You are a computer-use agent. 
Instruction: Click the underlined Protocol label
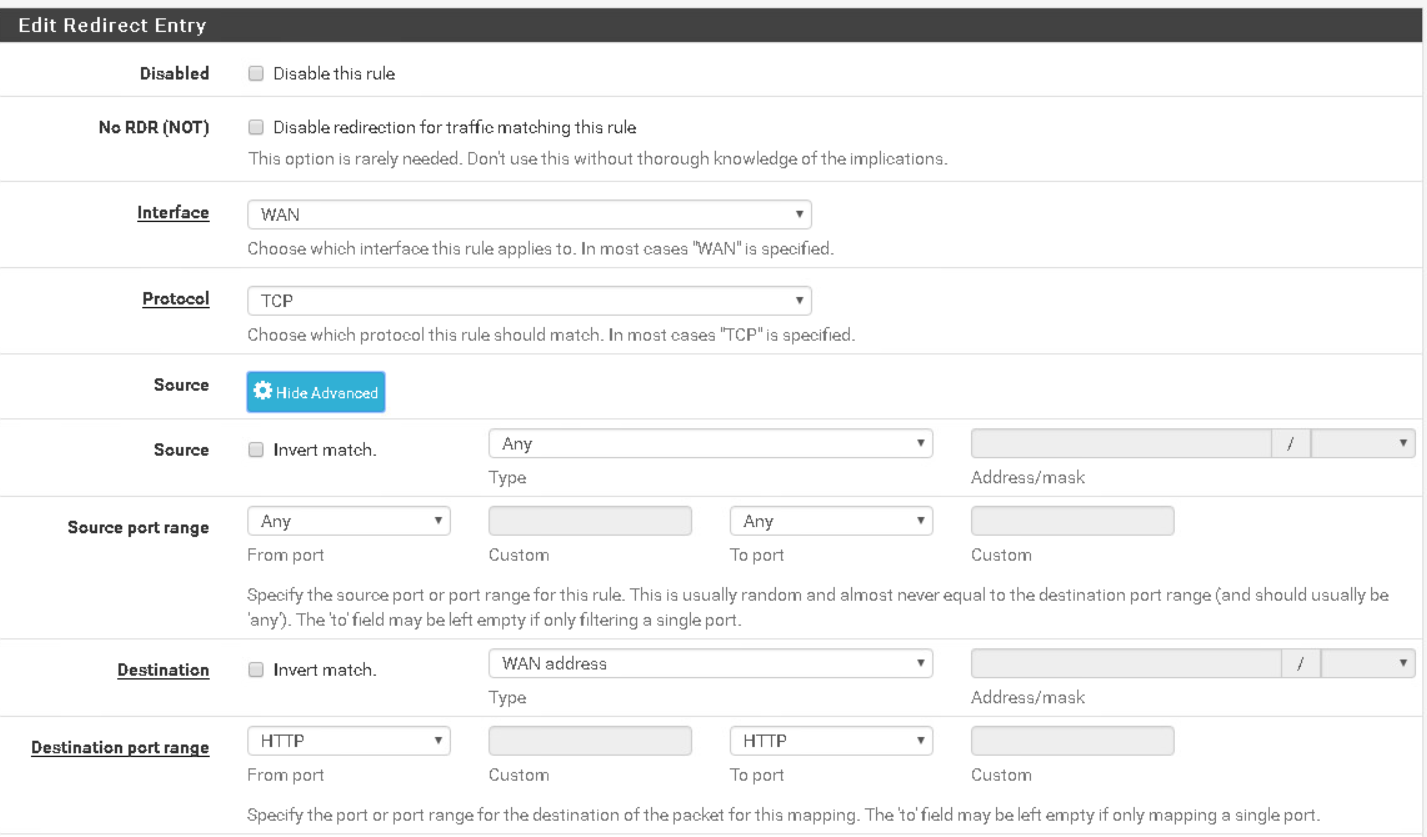click(x=176, y=299)
